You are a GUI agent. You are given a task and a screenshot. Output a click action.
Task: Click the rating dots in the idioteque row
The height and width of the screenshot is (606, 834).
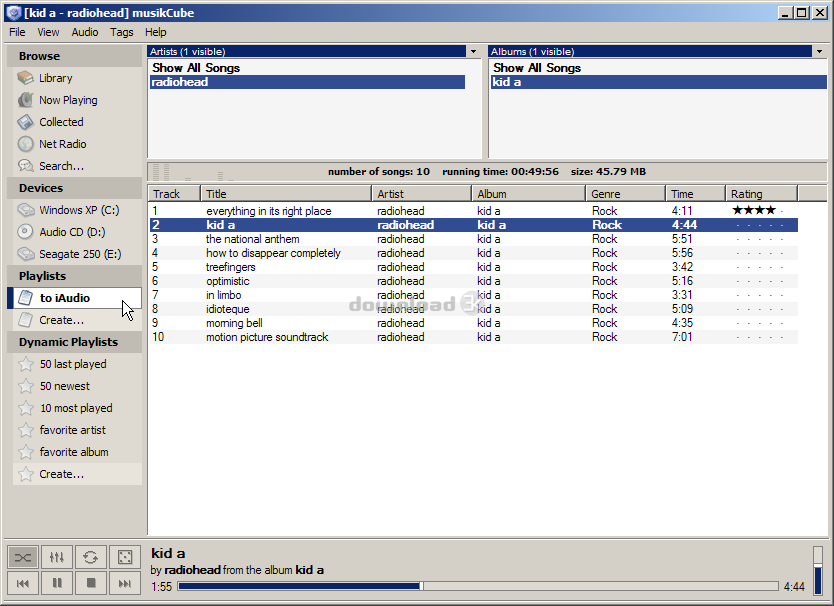tap(760, 309)
